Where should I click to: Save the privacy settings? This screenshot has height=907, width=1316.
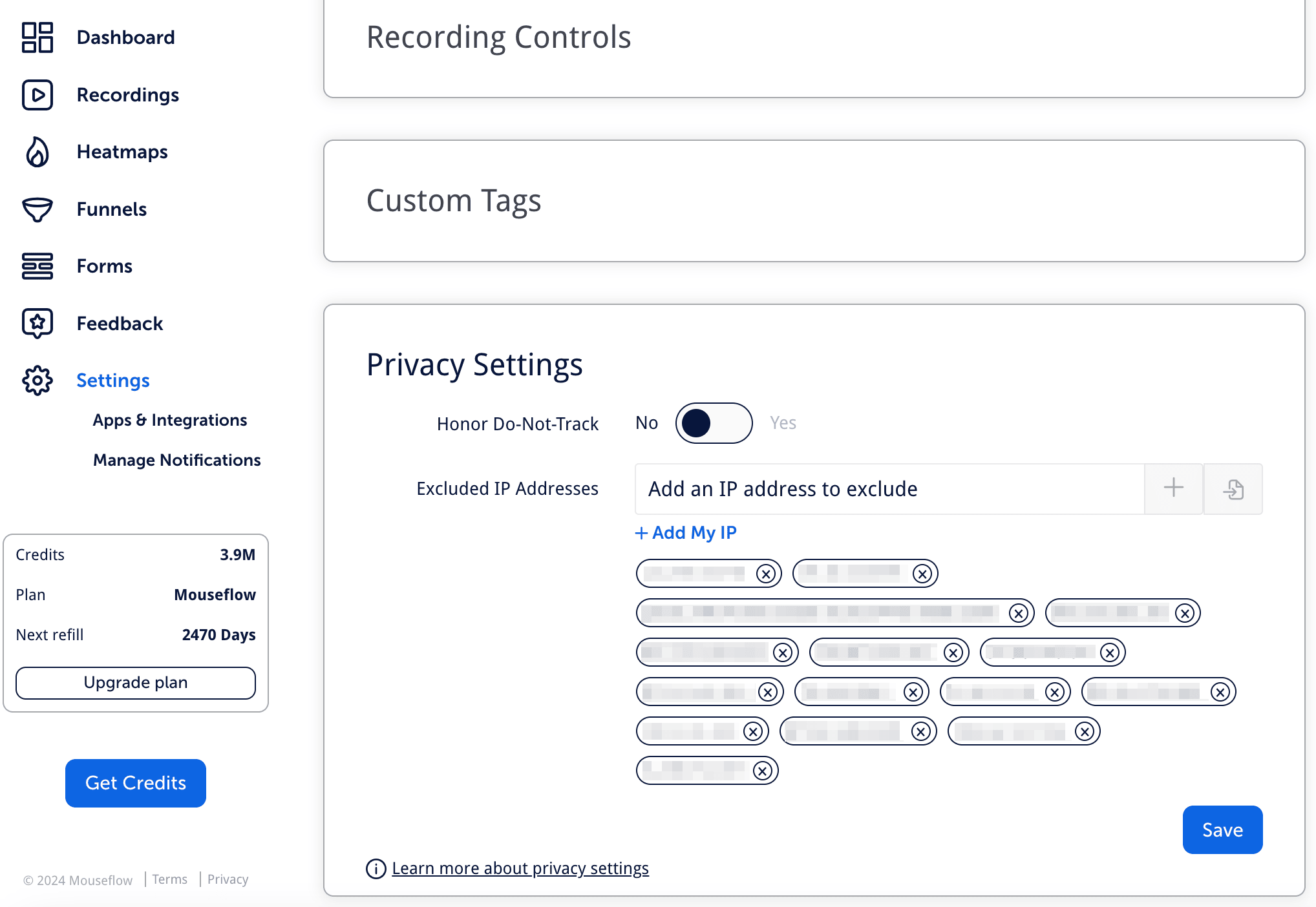click(x=1222, y=829)
